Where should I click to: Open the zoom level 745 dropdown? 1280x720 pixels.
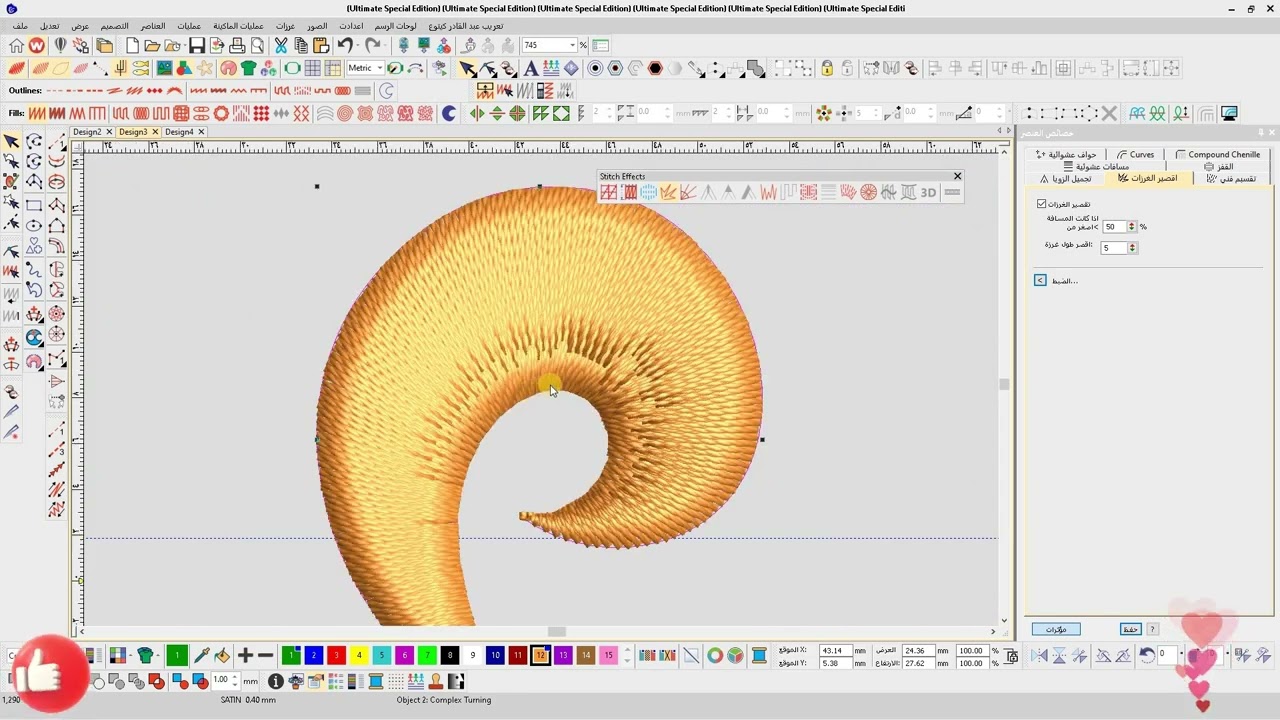pos(573,46)
